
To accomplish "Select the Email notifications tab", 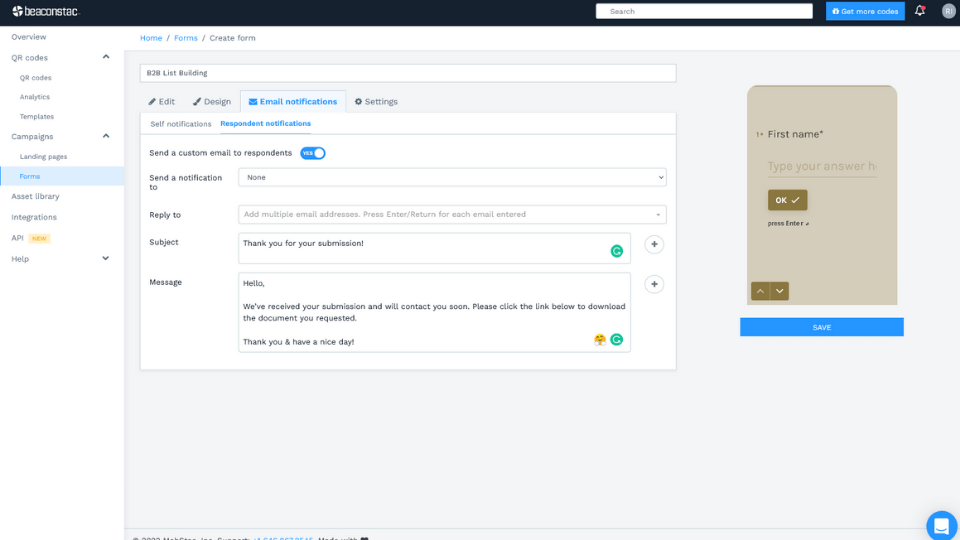I will tap(293, 102).
